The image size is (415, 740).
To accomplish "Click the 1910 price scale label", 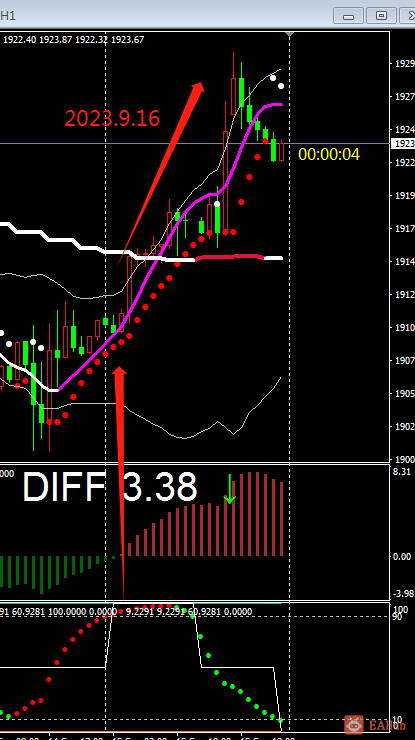I will [405, 328].
